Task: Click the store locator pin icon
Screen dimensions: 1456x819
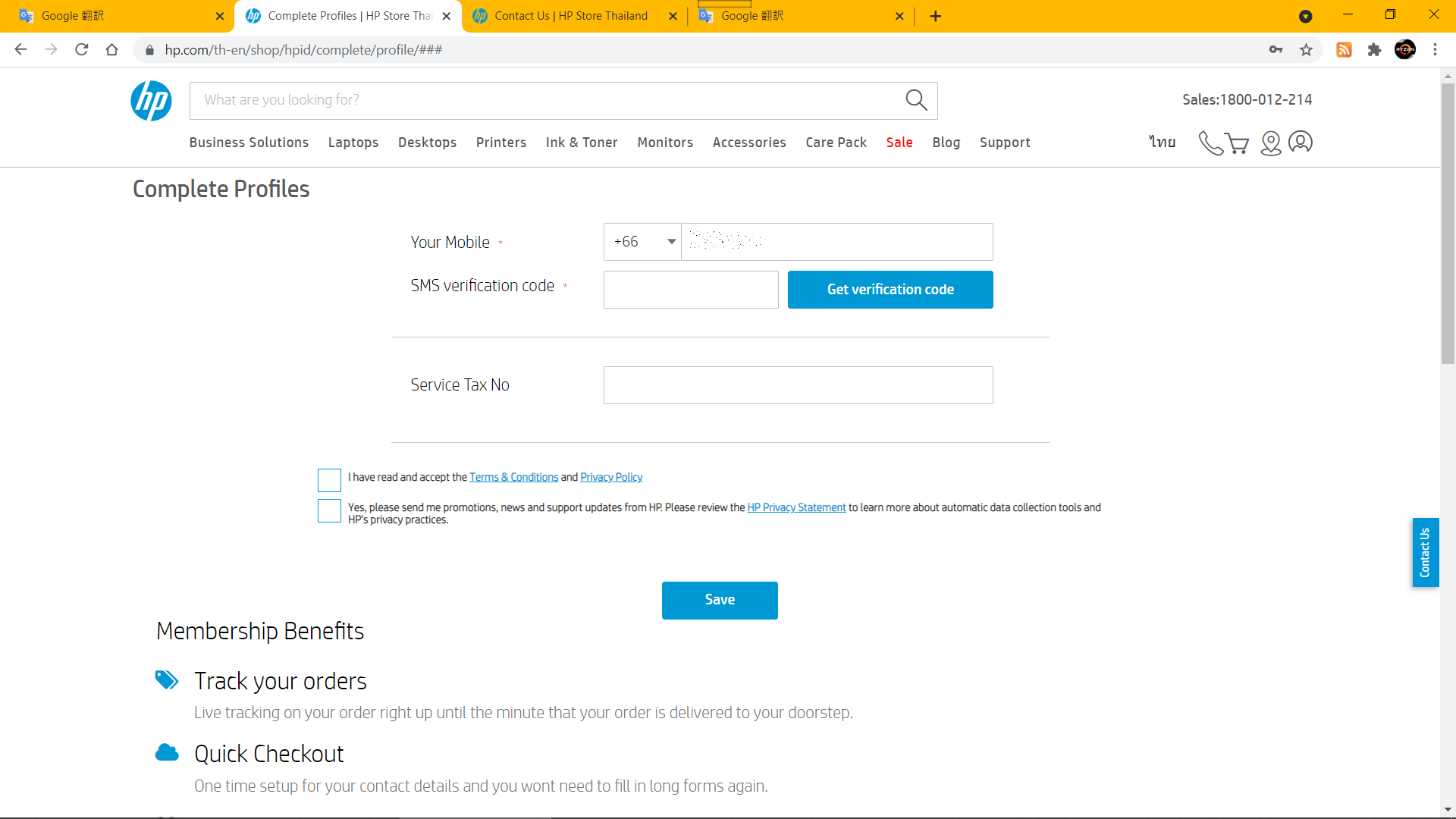Action: [1270, 143]
